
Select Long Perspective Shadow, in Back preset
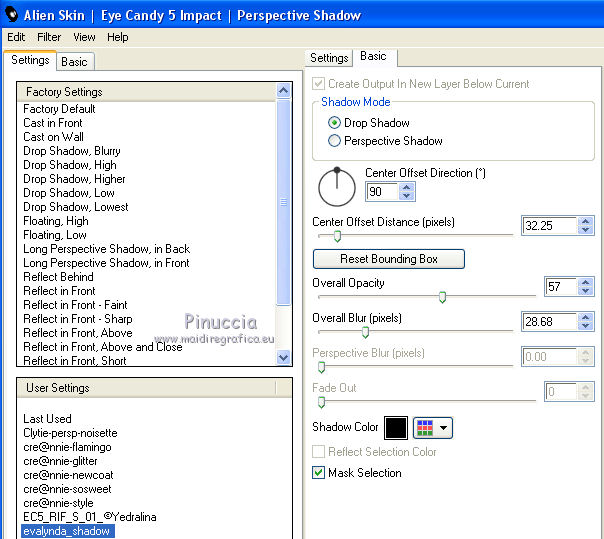[x=106, y=249]
